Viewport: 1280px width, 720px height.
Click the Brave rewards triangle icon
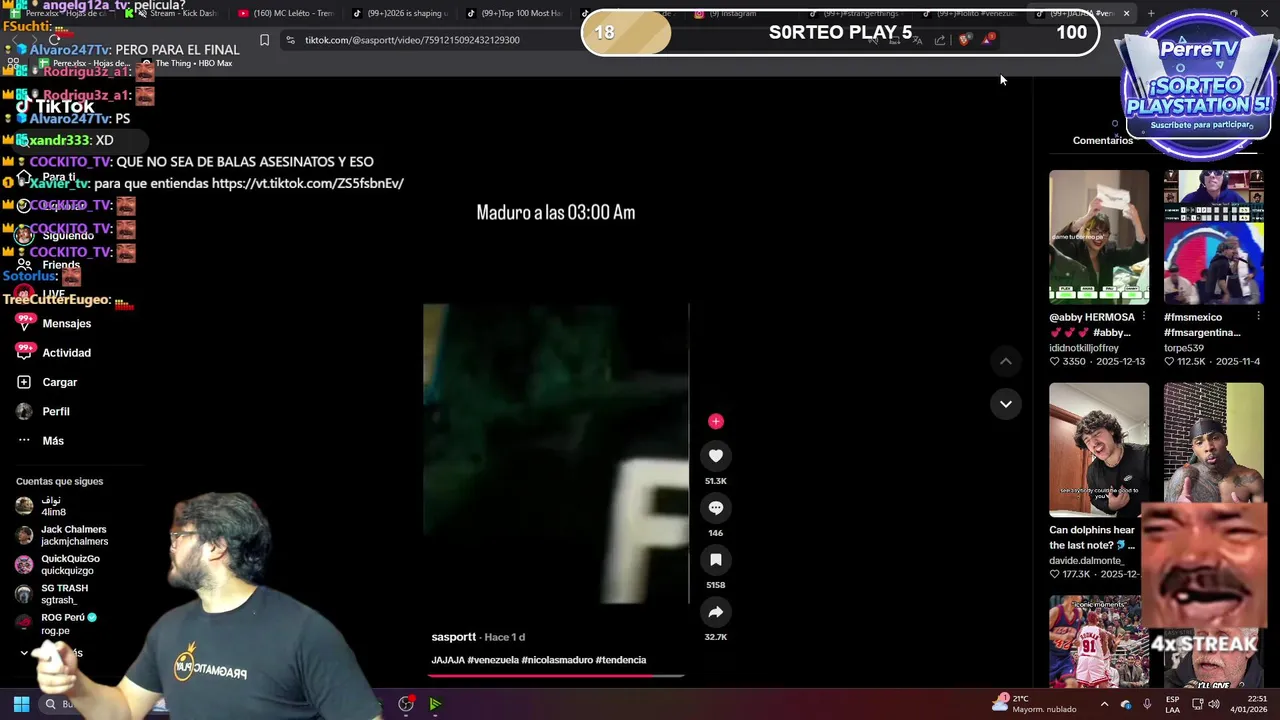tap(988, 40)
